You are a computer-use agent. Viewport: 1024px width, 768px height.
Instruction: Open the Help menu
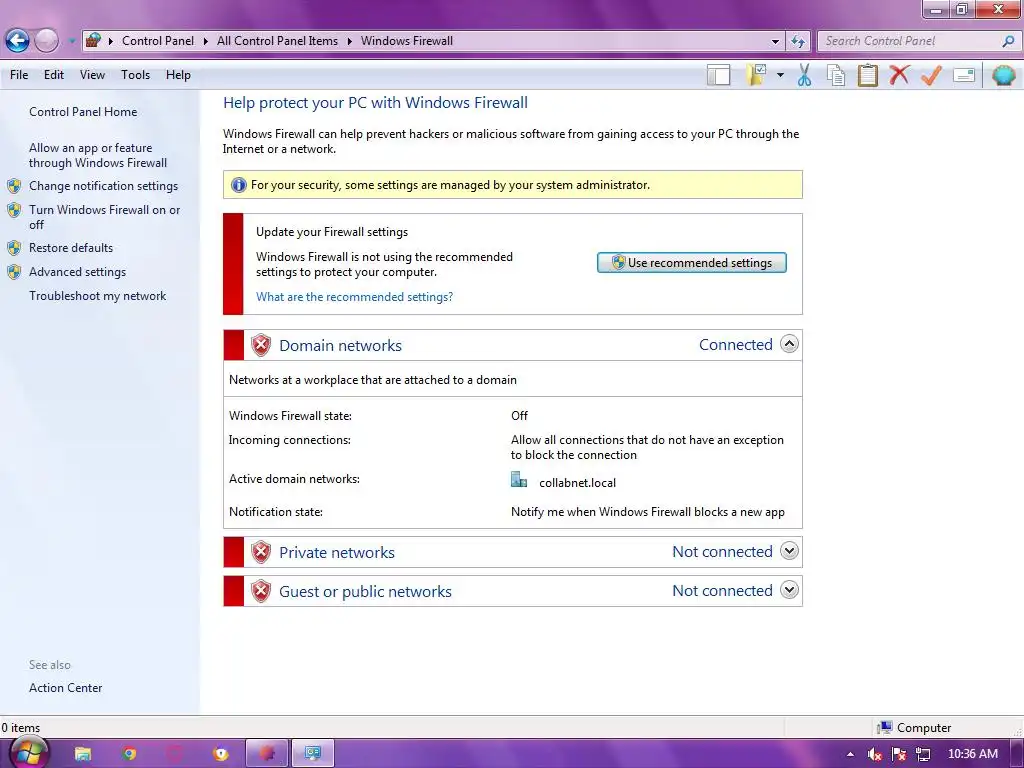point(178,75)
